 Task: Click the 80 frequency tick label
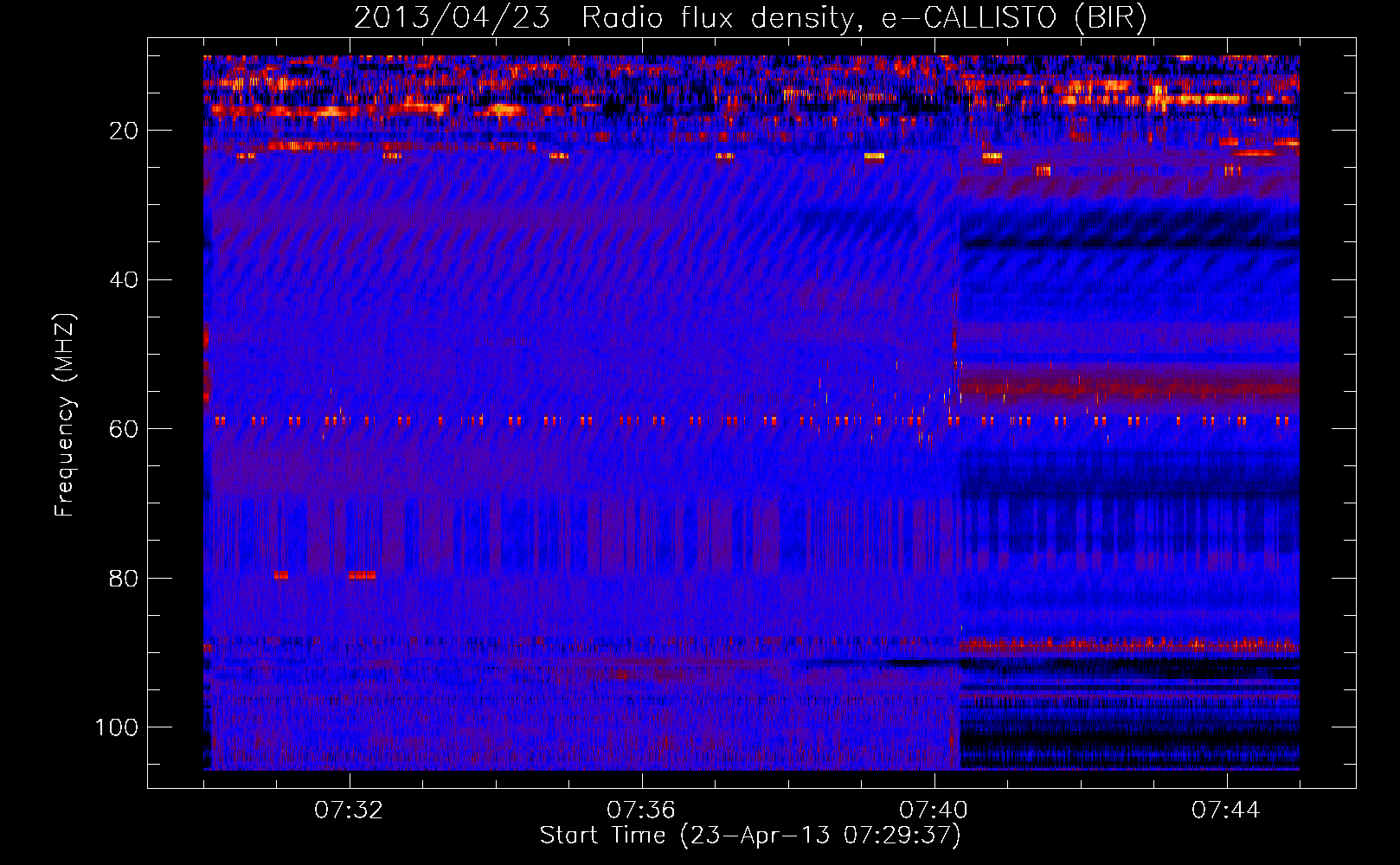[x=124, y=578]
